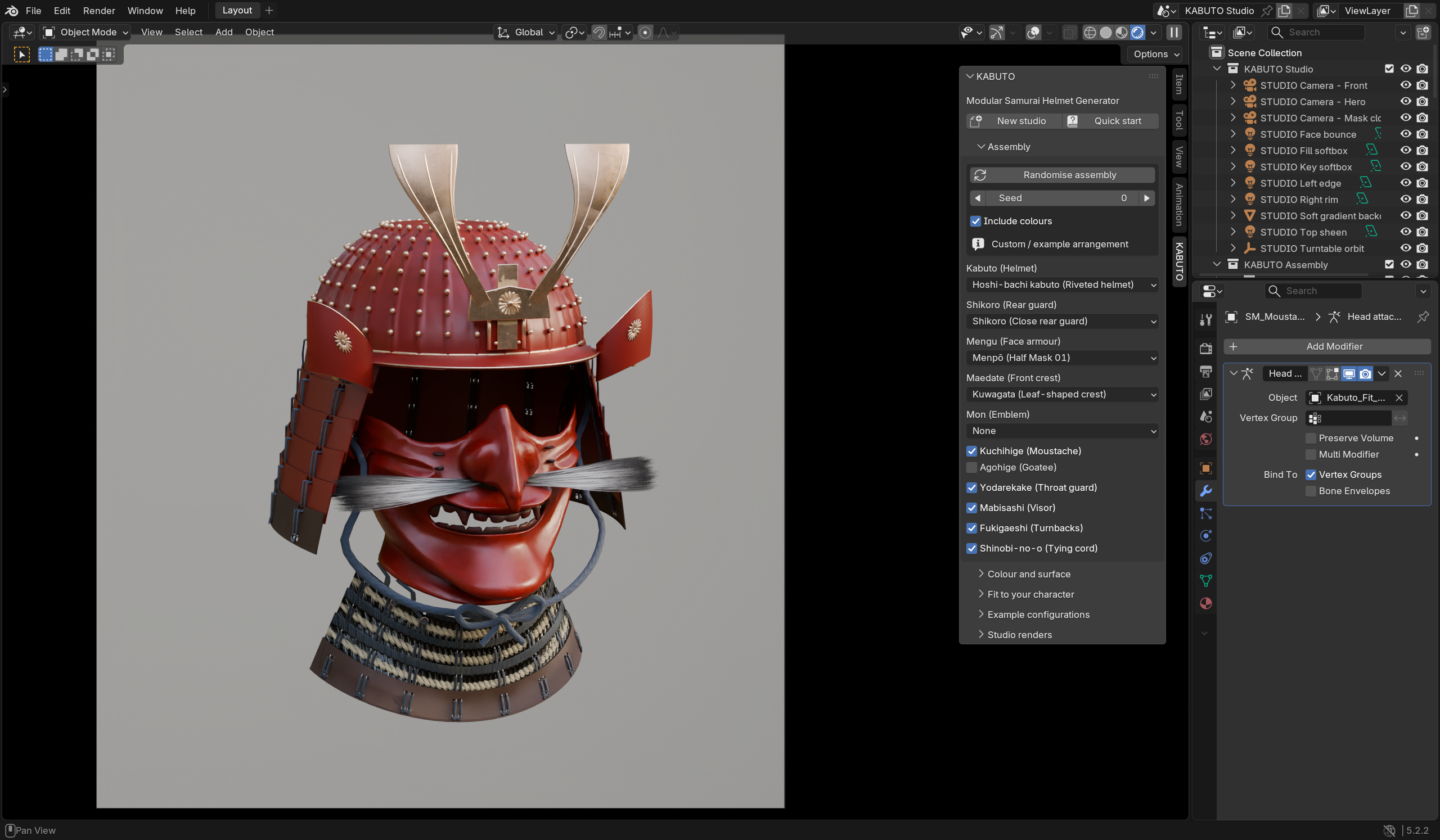
Task: Click Add Modifier button
Action: (1327, 346)
